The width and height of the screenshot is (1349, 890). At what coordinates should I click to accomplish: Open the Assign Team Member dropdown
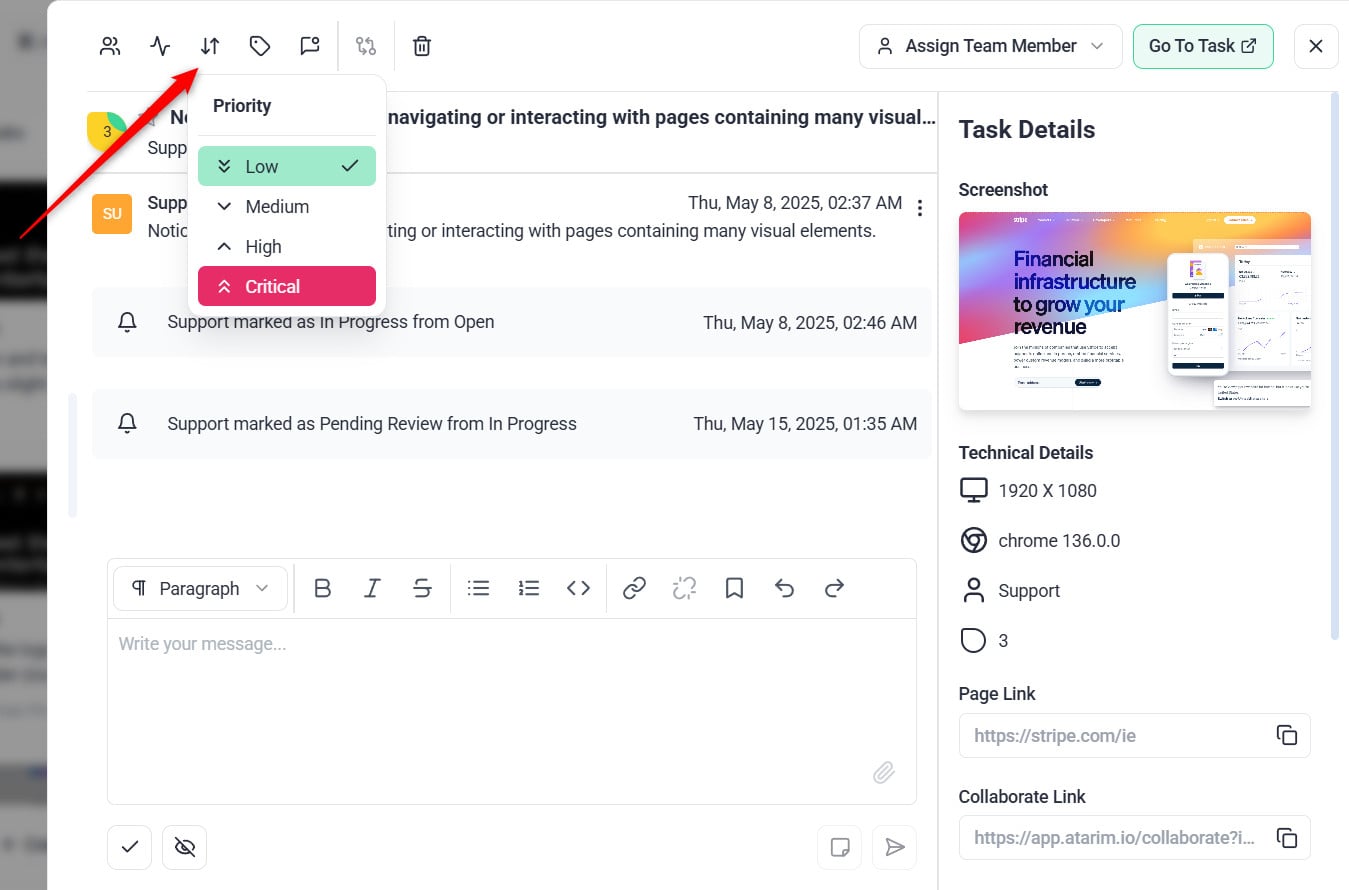(990, 46)
